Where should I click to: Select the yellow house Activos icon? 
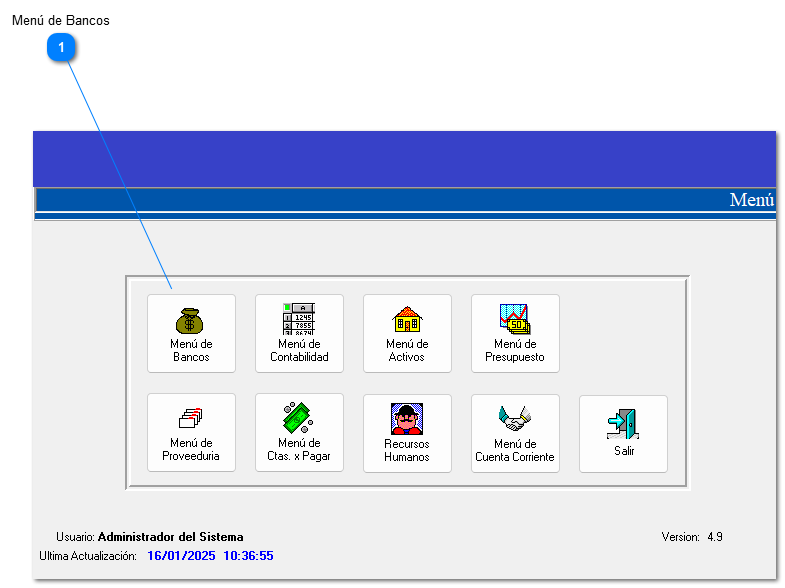tap(407, 319)
